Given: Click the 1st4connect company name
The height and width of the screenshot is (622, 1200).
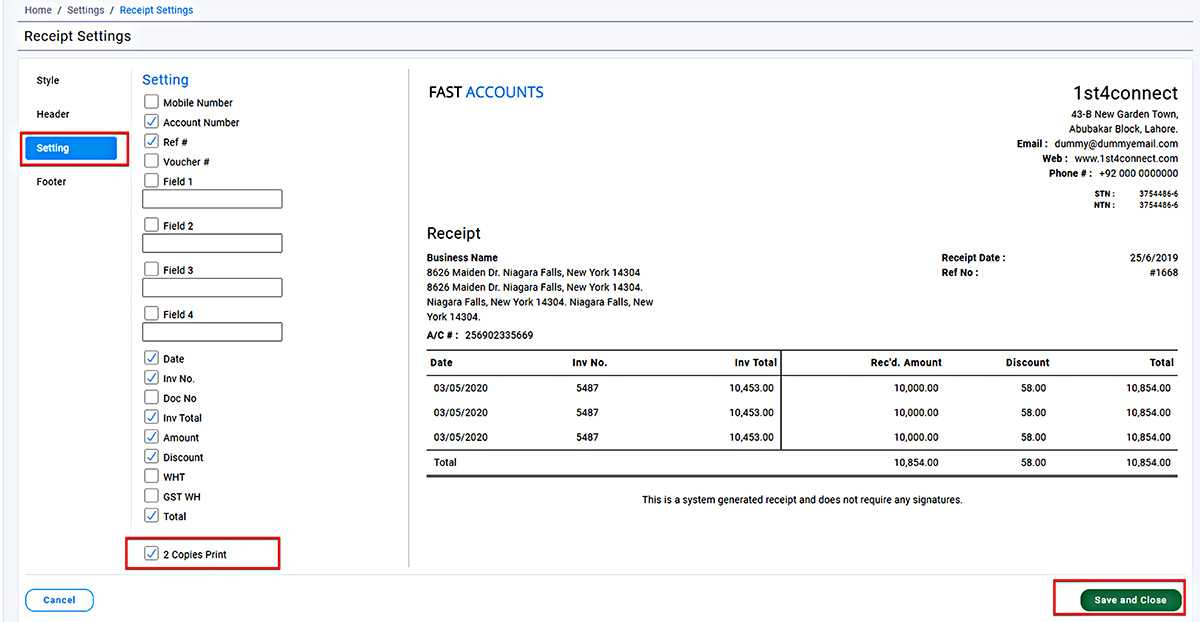Looking at the screenshot, I should pyautogui.click(x=1125, y=93).
